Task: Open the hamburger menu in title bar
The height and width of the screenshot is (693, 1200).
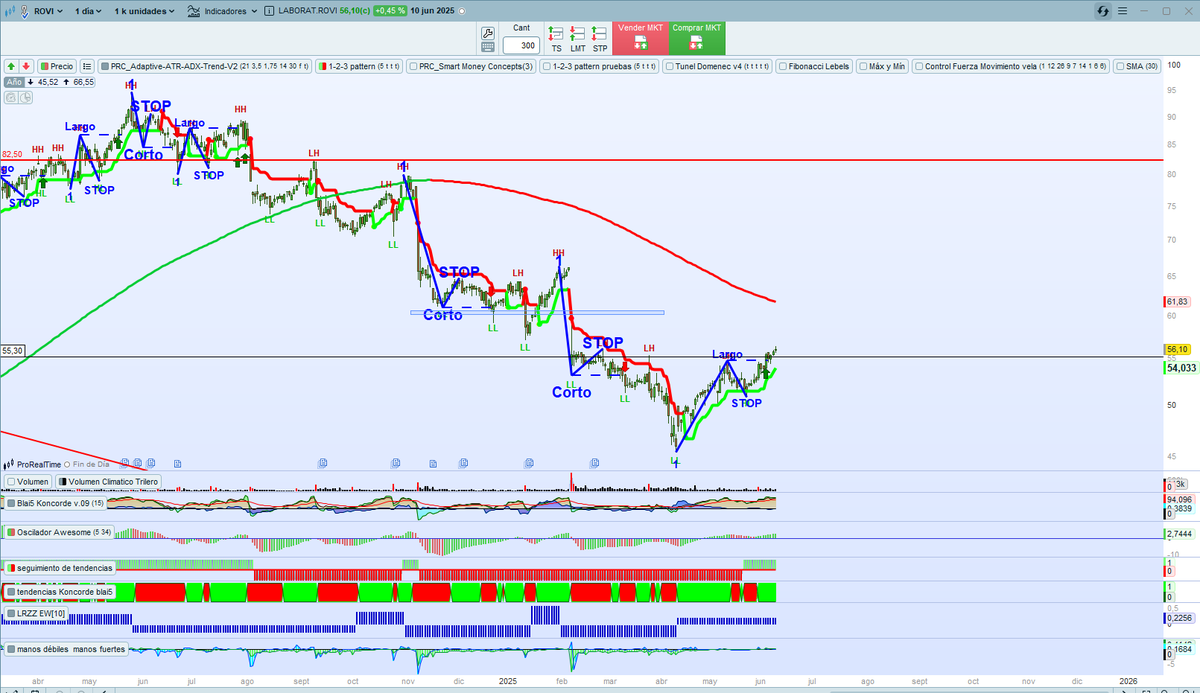Action: point(1124,11)
